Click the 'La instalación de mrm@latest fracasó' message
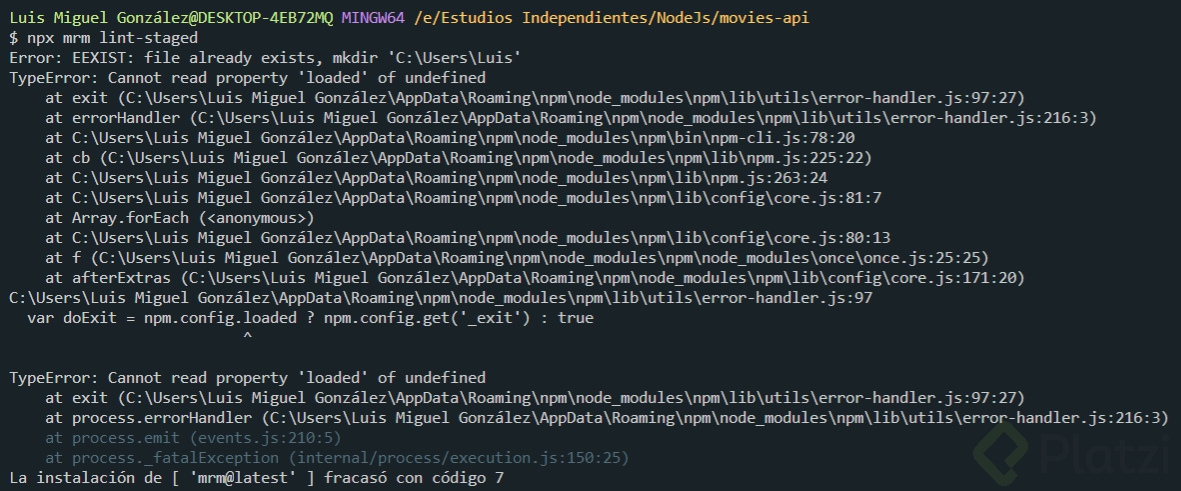The image size is (1181, 491). coord(256,477)
